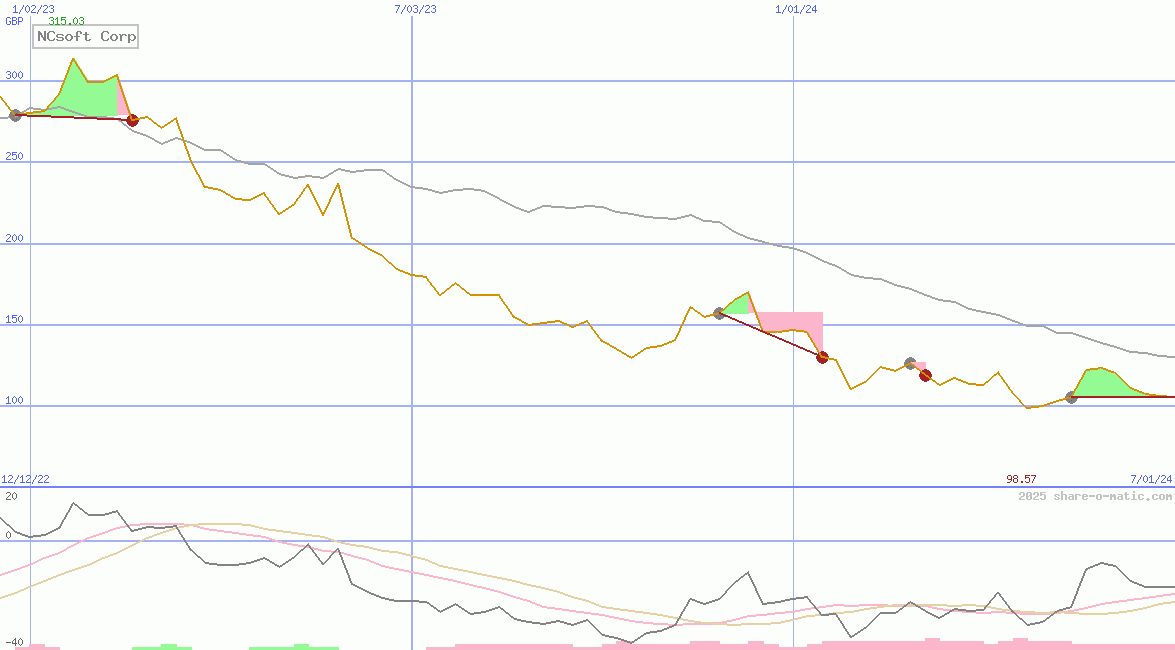Click the GBP currency label

[x=14, y=21]
